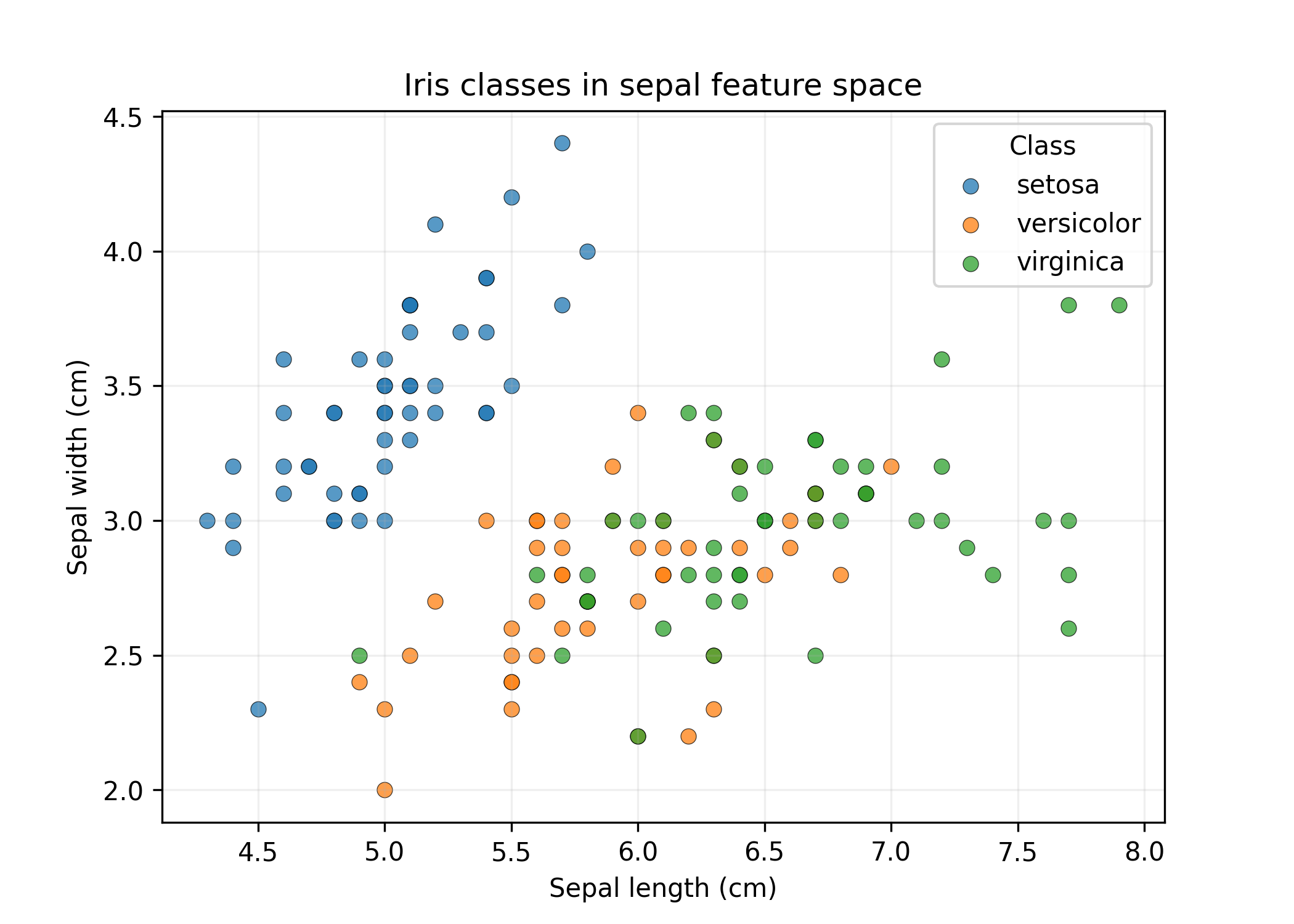Select the "setosa" legend label
The image size is (1294, 924).
[1057, 185]
